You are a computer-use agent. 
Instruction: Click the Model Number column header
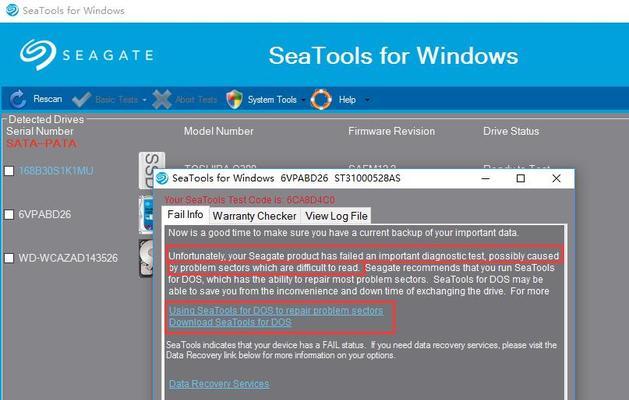point(219,131)
